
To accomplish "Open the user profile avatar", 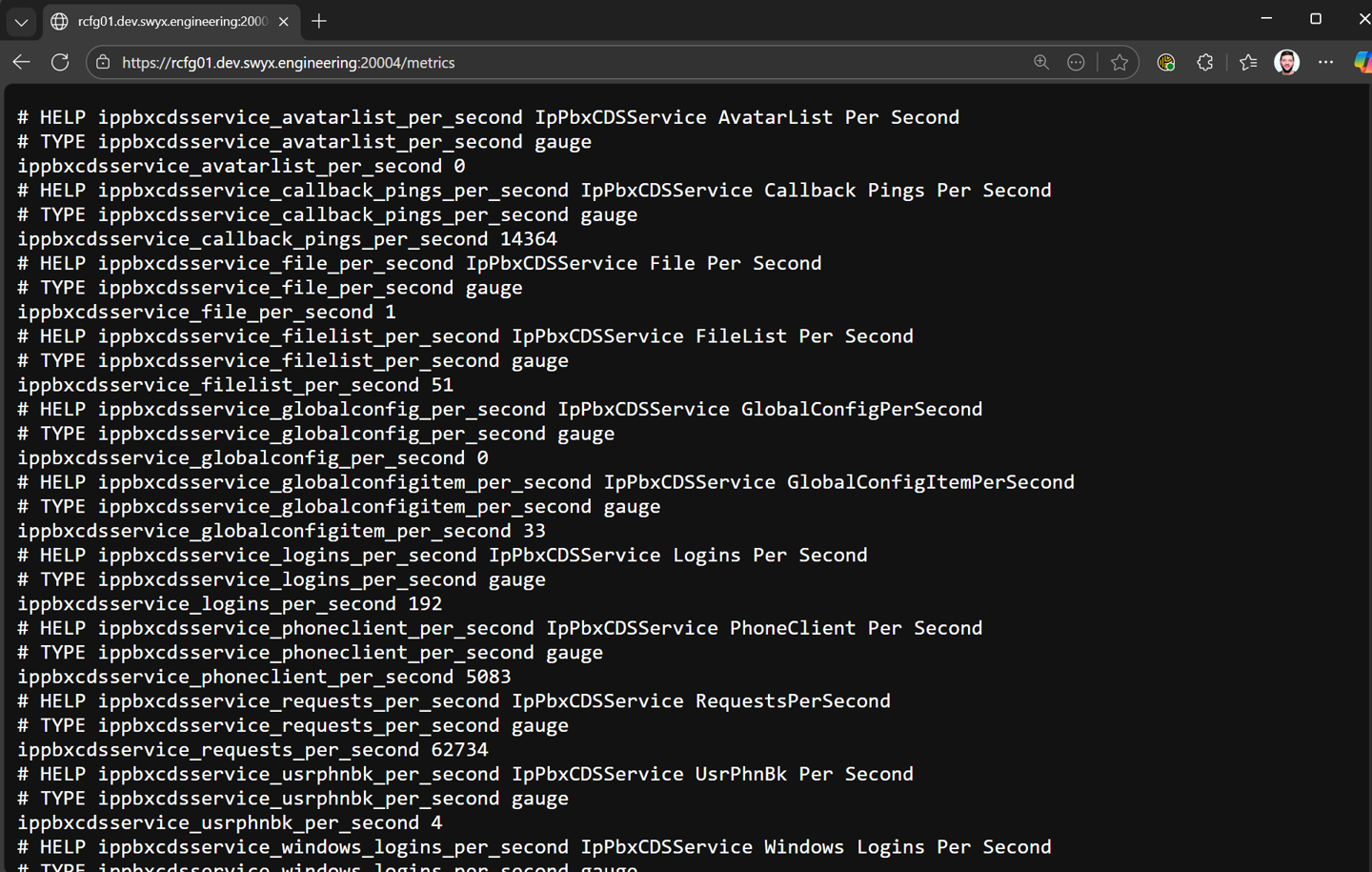I will (x=1286, y=63).
